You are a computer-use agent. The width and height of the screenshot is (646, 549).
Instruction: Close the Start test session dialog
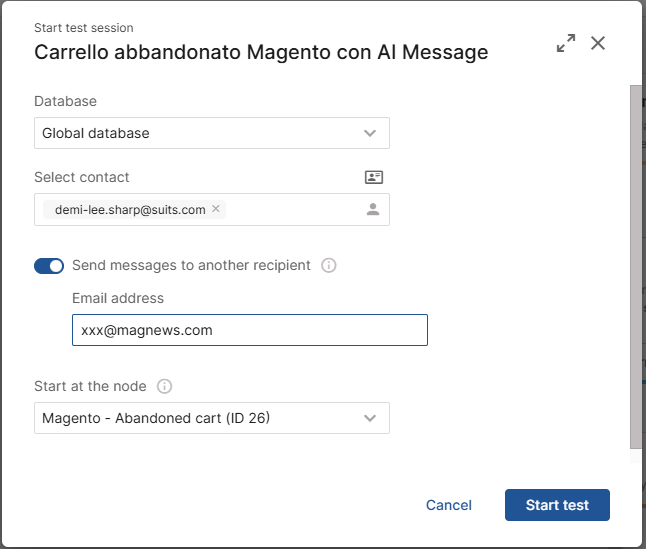597,43
